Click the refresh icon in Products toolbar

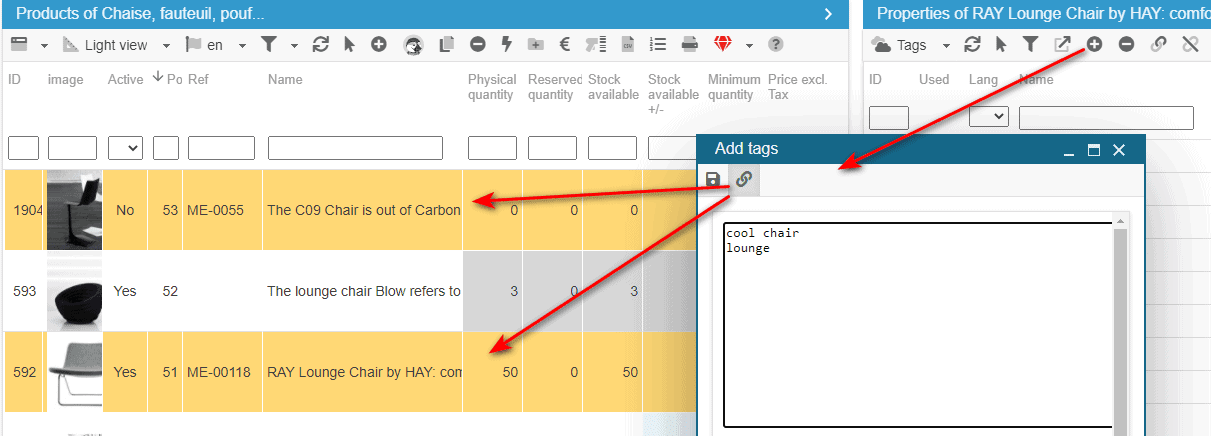(321, 45)
